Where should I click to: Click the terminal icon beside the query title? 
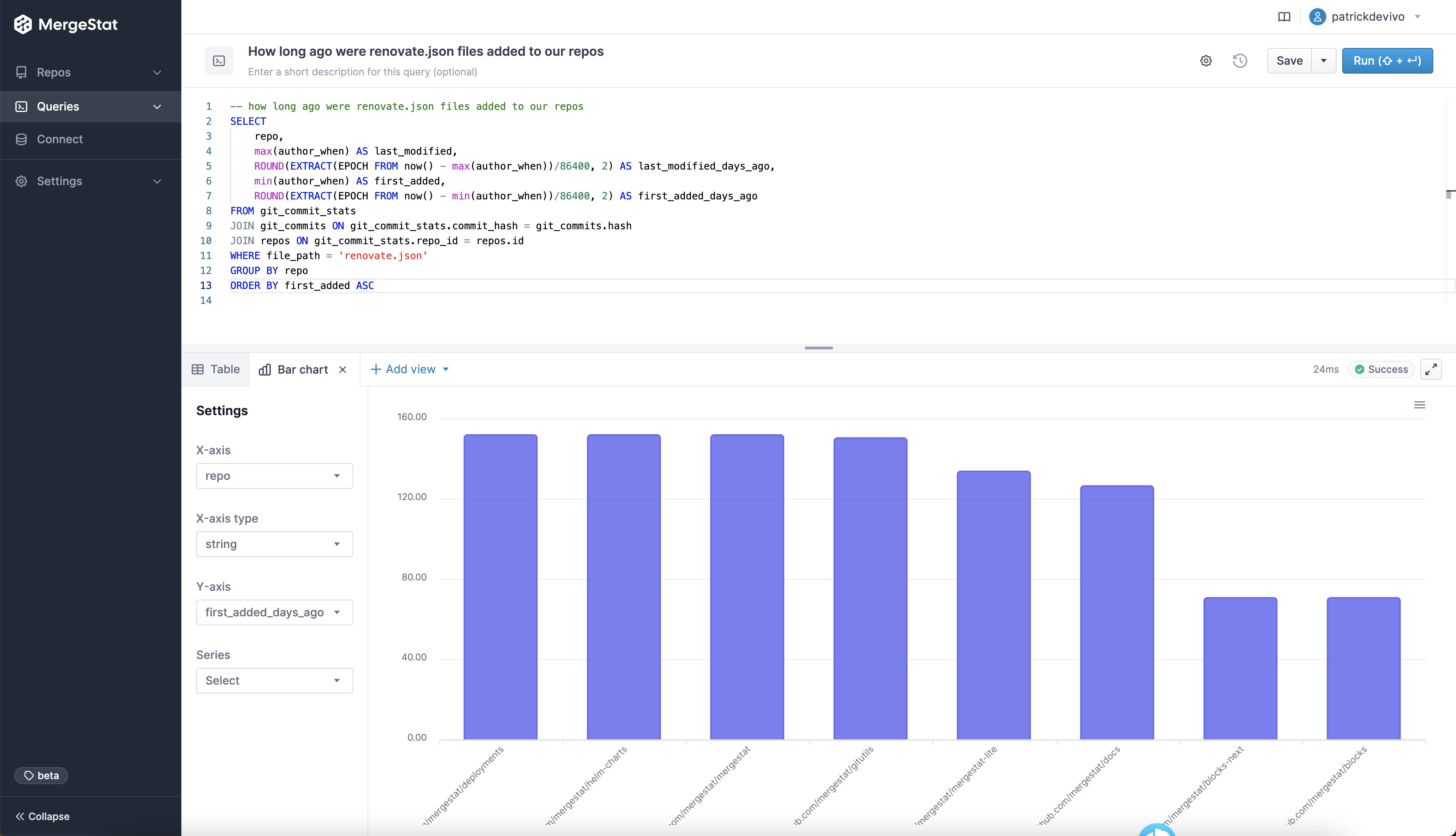pos(219,61)
